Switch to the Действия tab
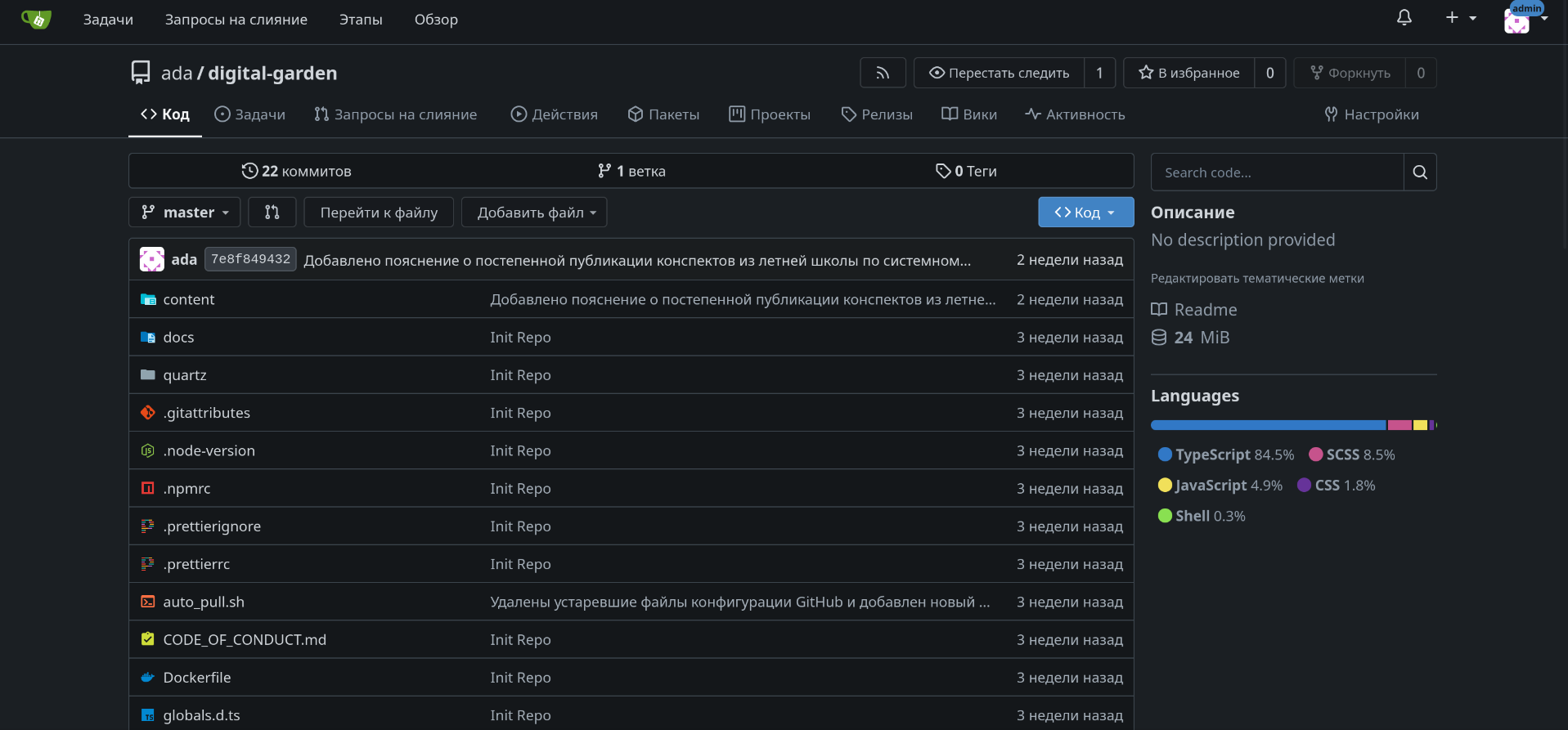Screen dimensions: 1568x730 pos(555,114)
